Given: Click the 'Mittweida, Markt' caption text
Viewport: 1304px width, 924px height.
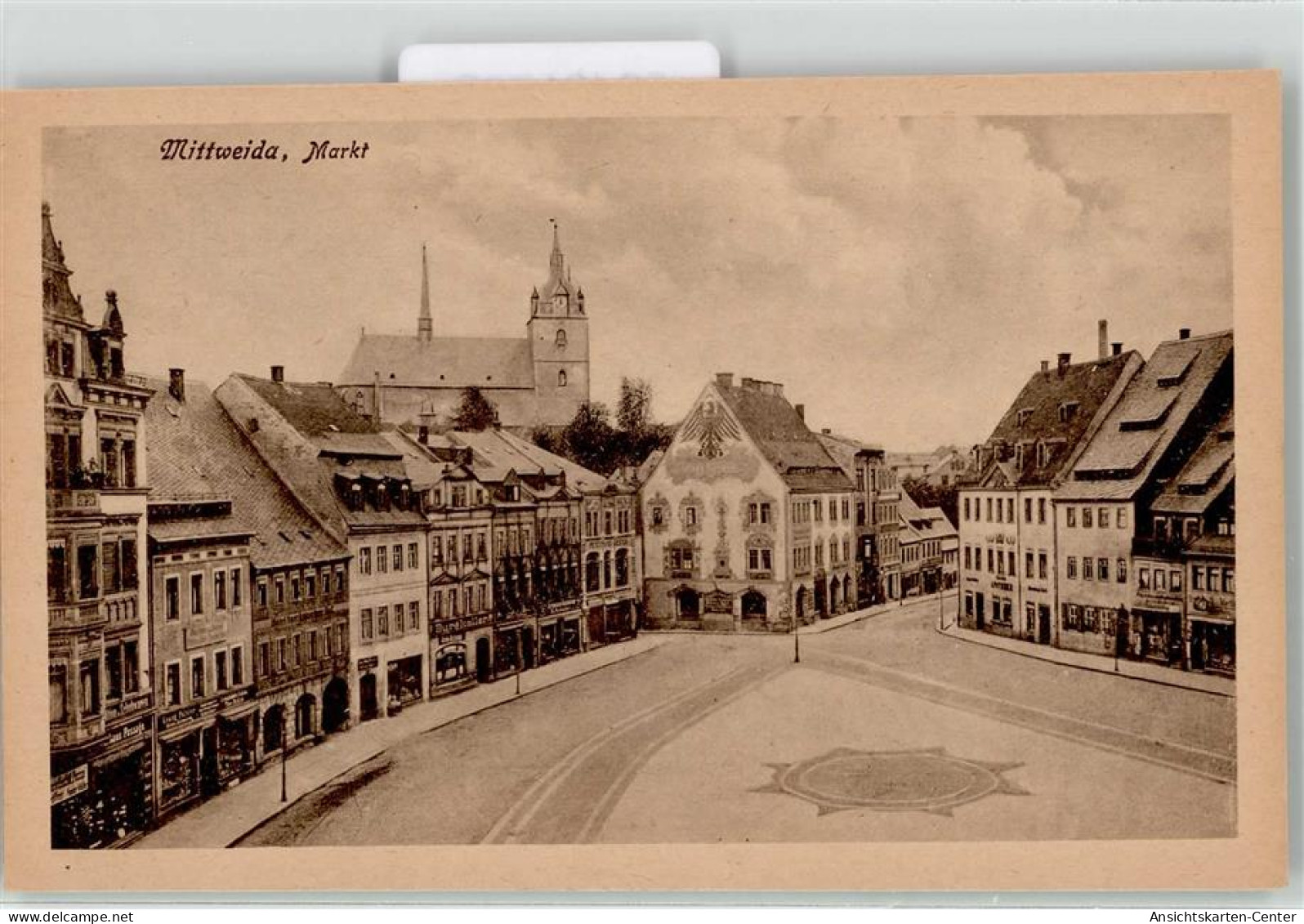Looking at the screenshot, I should coord(264,150).
